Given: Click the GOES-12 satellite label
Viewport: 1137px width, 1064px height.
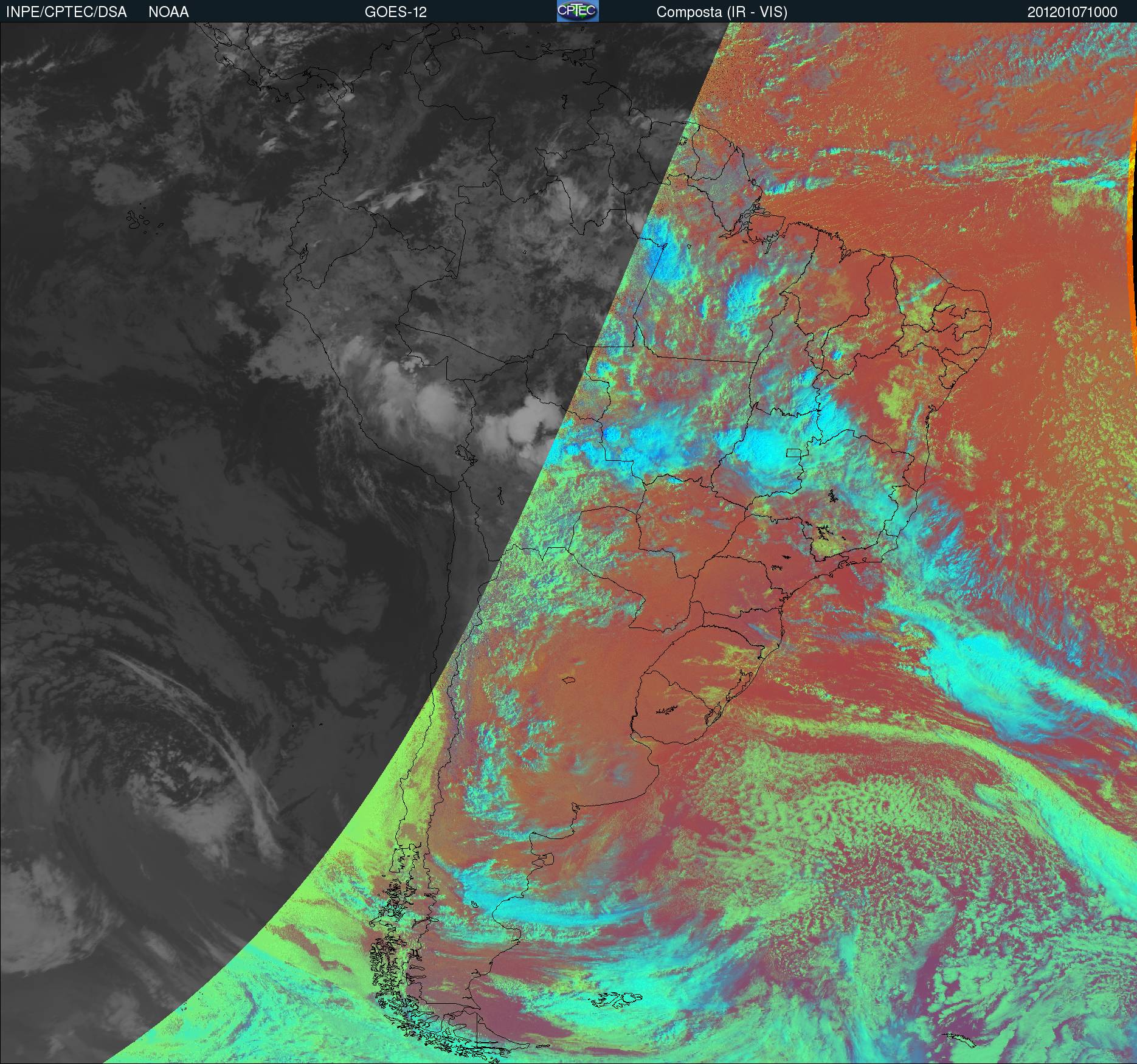Looking at the screenshot, I should pyautogui.click(x=396, y=12).
